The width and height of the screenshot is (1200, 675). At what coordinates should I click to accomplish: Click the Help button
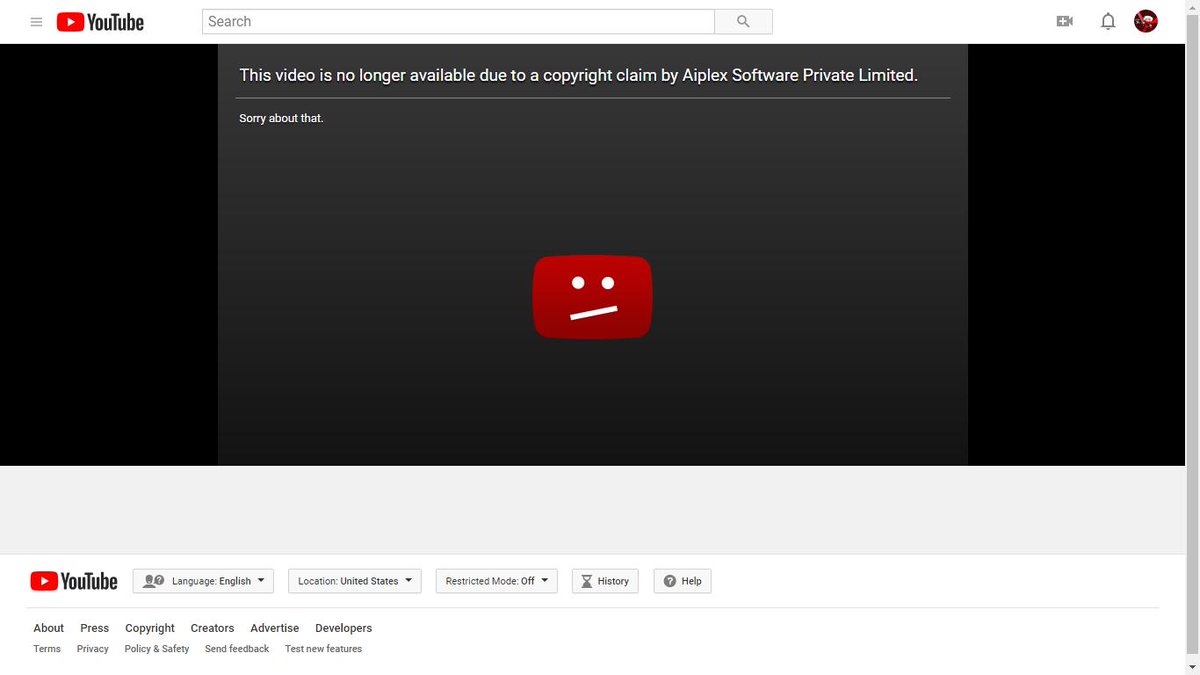(x=682, y=581)
